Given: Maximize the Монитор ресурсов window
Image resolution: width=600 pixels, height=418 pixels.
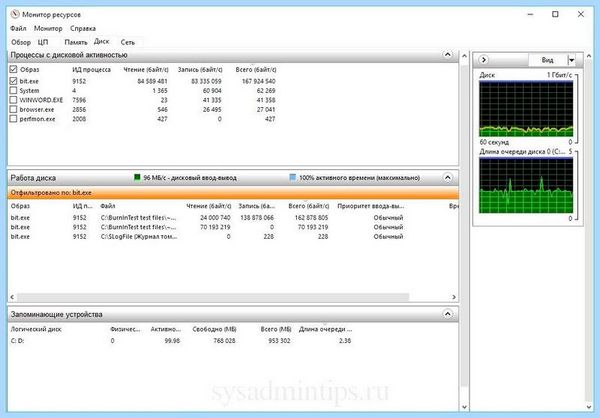Looking at the screenshot, I should click(555, 15).
